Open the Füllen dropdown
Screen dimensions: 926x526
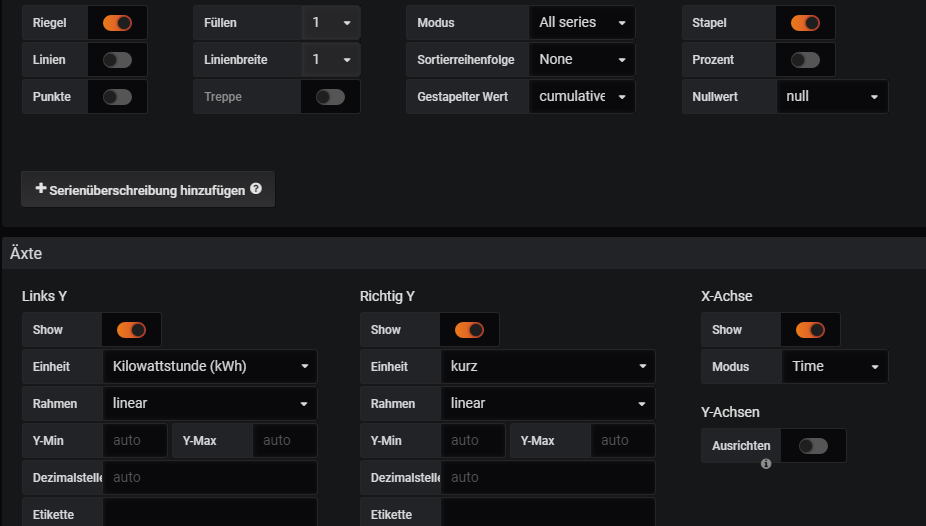click(331, 23)
